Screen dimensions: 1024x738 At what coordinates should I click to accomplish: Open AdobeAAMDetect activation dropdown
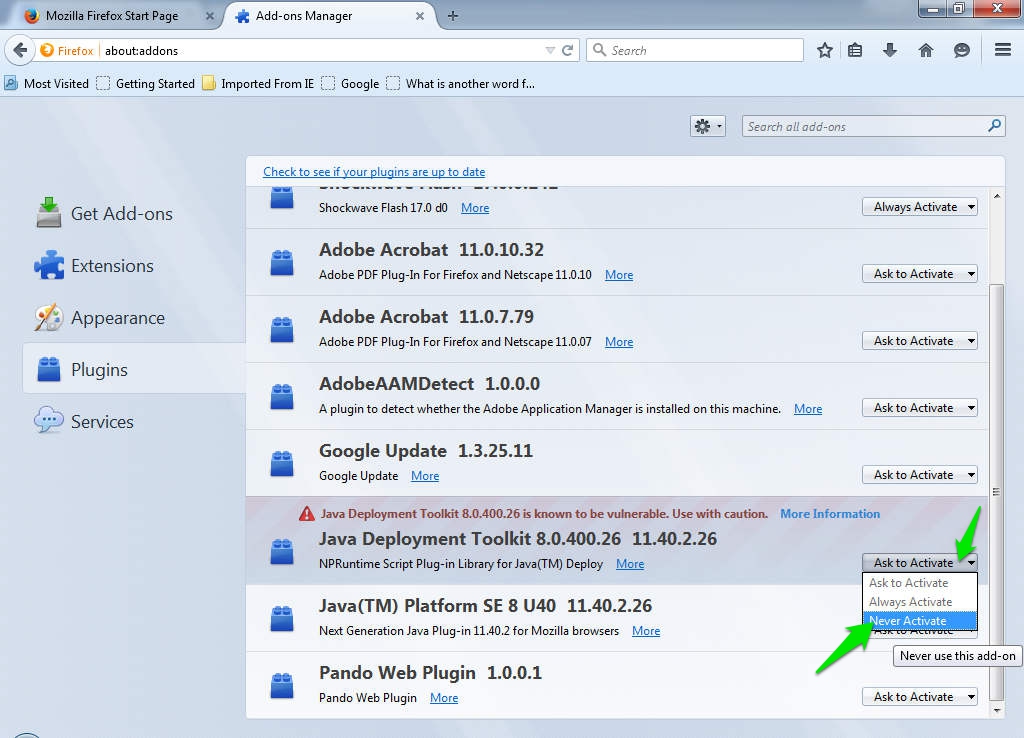tap(920, 408)
